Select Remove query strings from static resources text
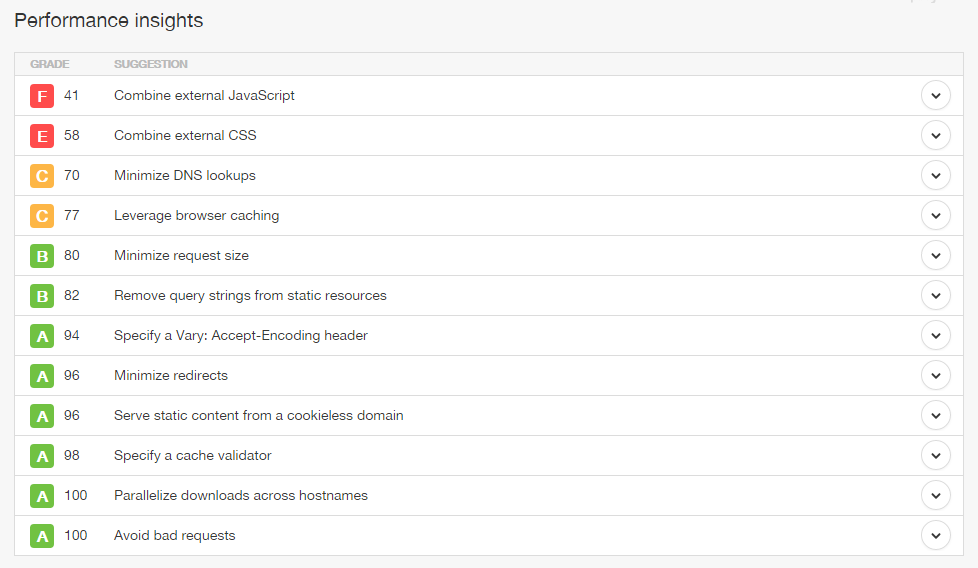The height and width of the screenshot is (568, 978). 250,296
